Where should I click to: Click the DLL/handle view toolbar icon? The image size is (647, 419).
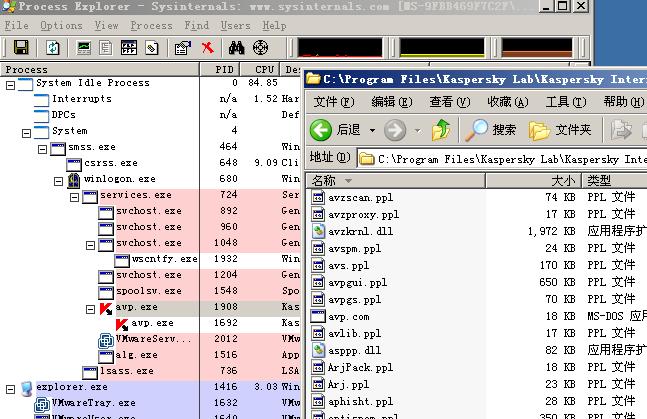(152, 48)
